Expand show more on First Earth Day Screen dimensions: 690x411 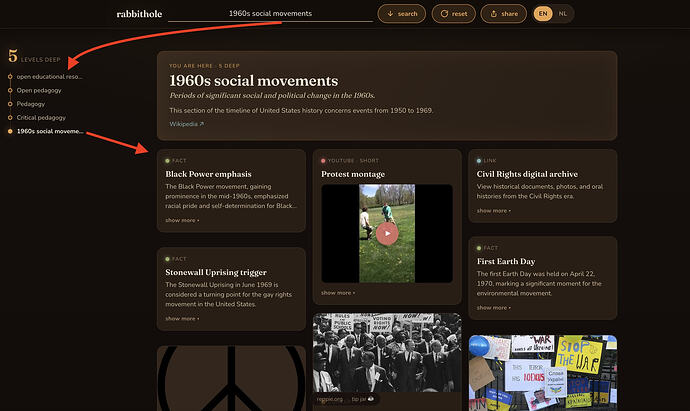(494, 308)
